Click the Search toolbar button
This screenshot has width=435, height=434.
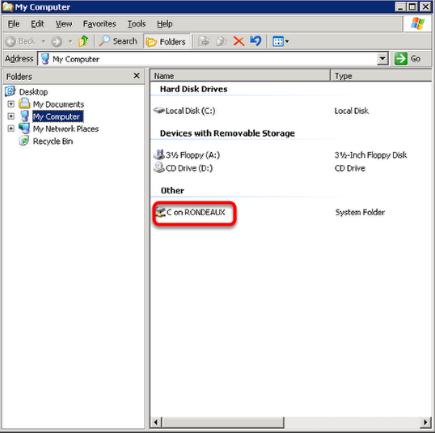pos(119,41)
